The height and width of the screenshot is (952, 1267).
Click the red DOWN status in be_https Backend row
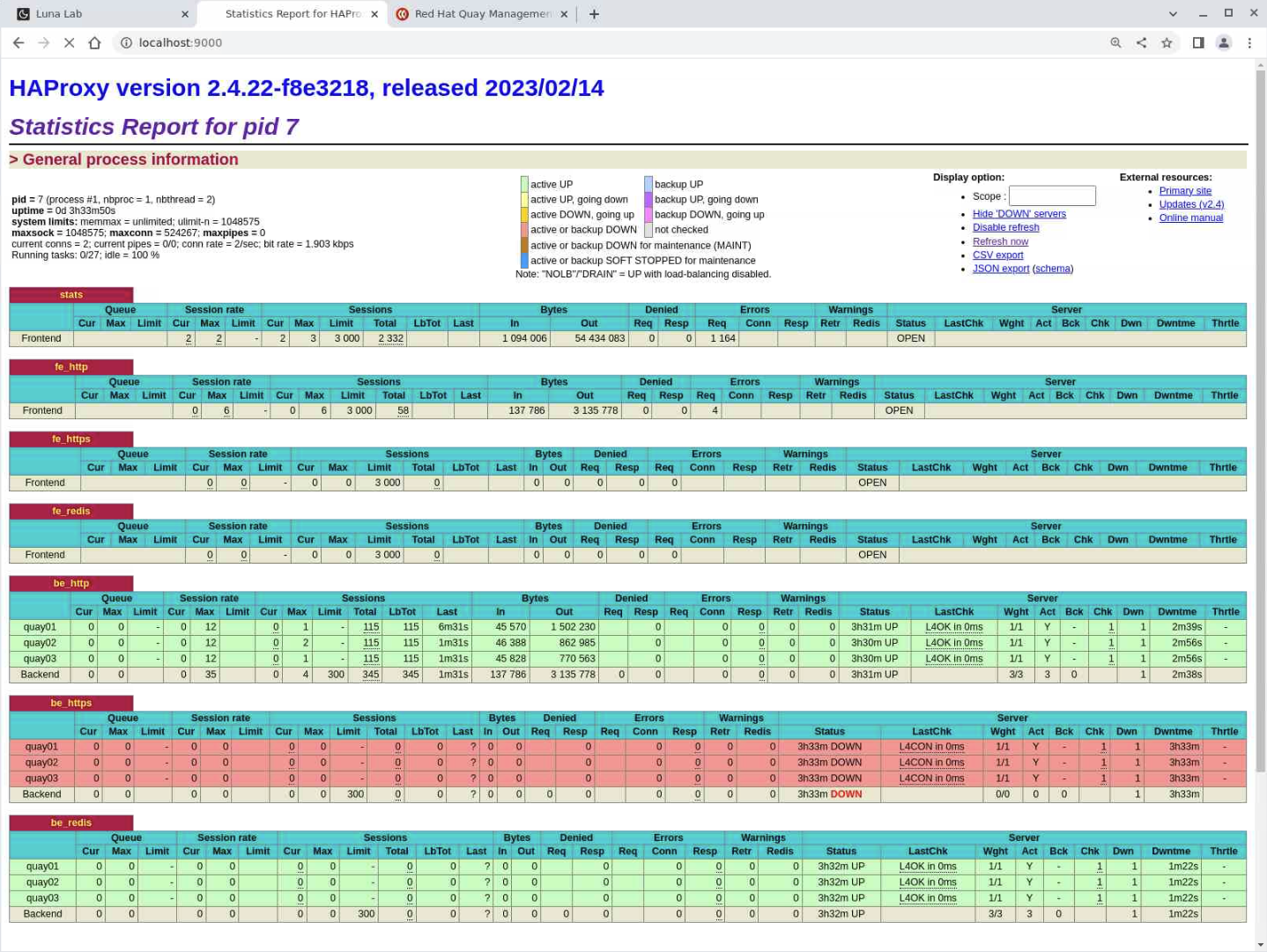846,794
